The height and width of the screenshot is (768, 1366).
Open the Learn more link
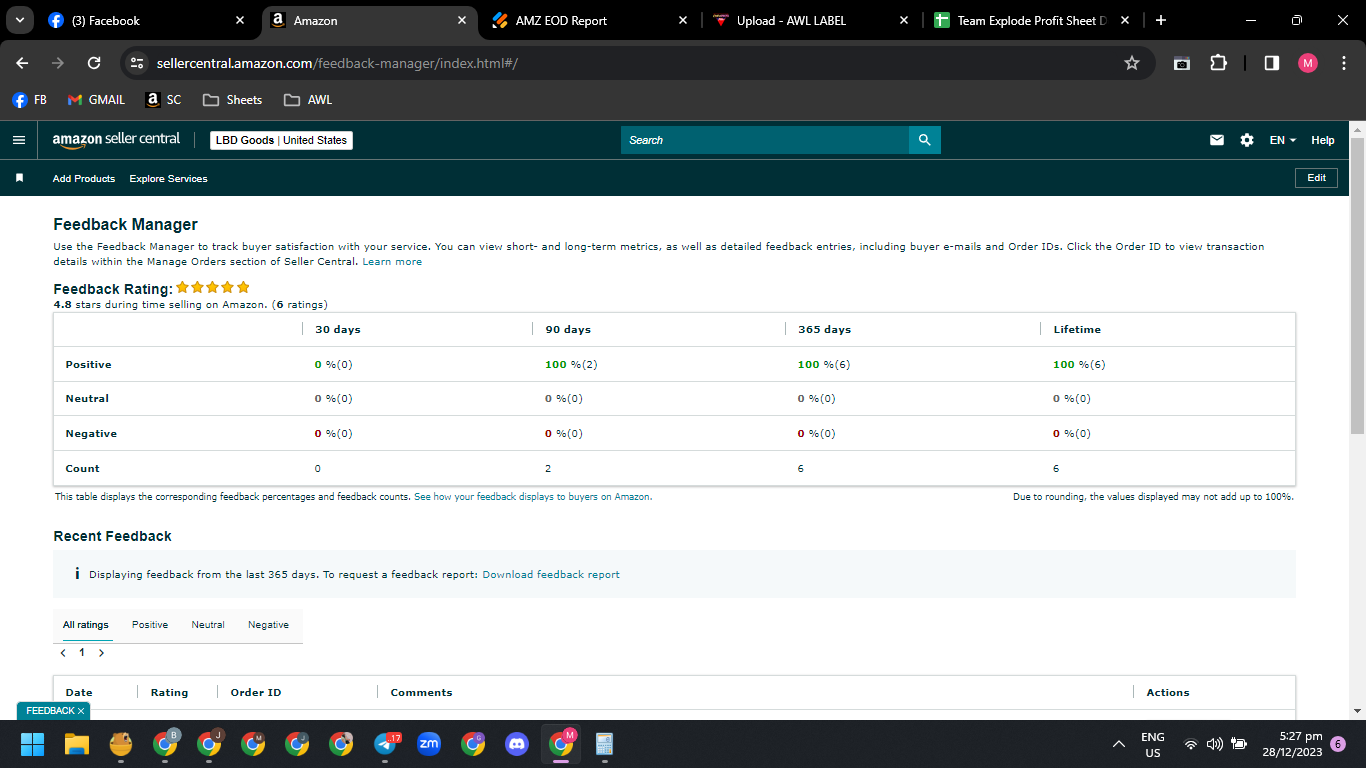(x=392, y=262)
